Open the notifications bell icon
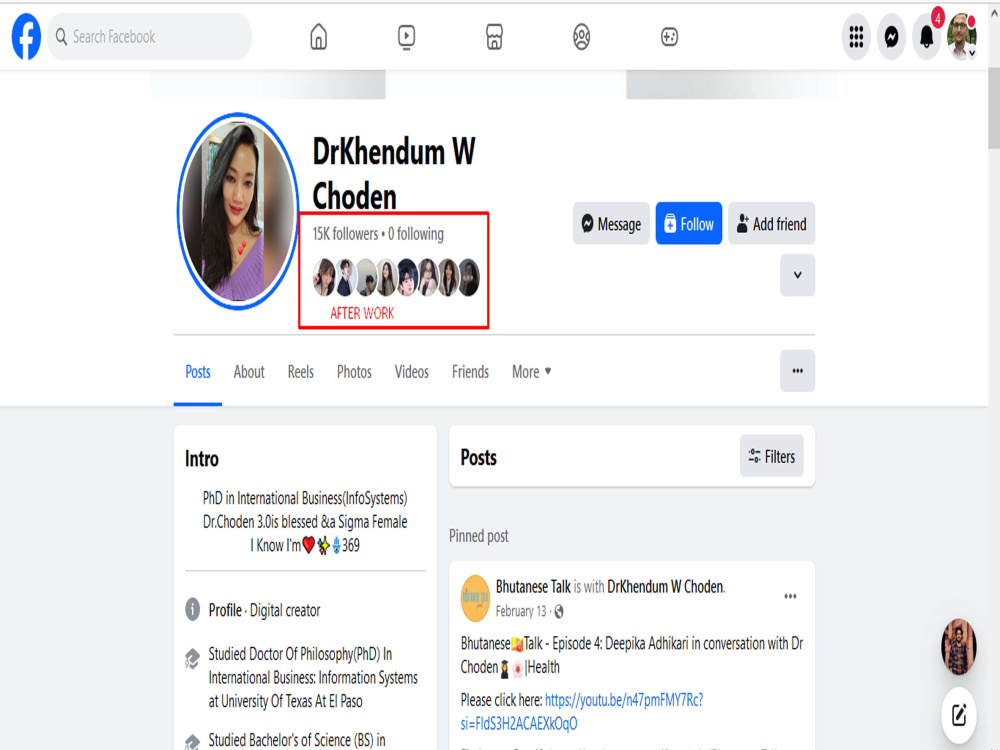The height and width of the screenshot is (750, 1000). [927, 37]
